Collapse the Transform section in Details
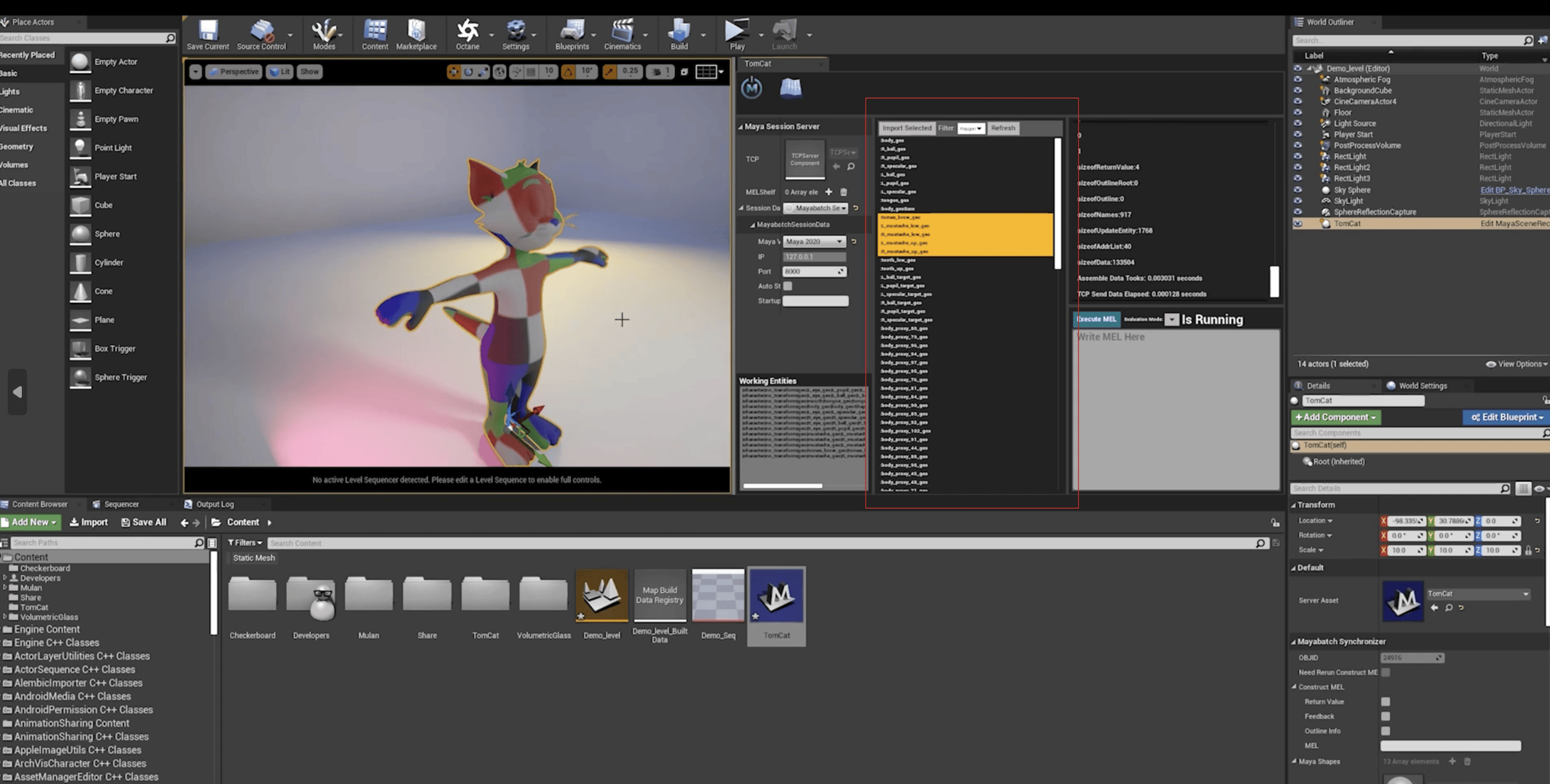Image resolution: width=1550 pixels, height=784 pixels. 1293,505
